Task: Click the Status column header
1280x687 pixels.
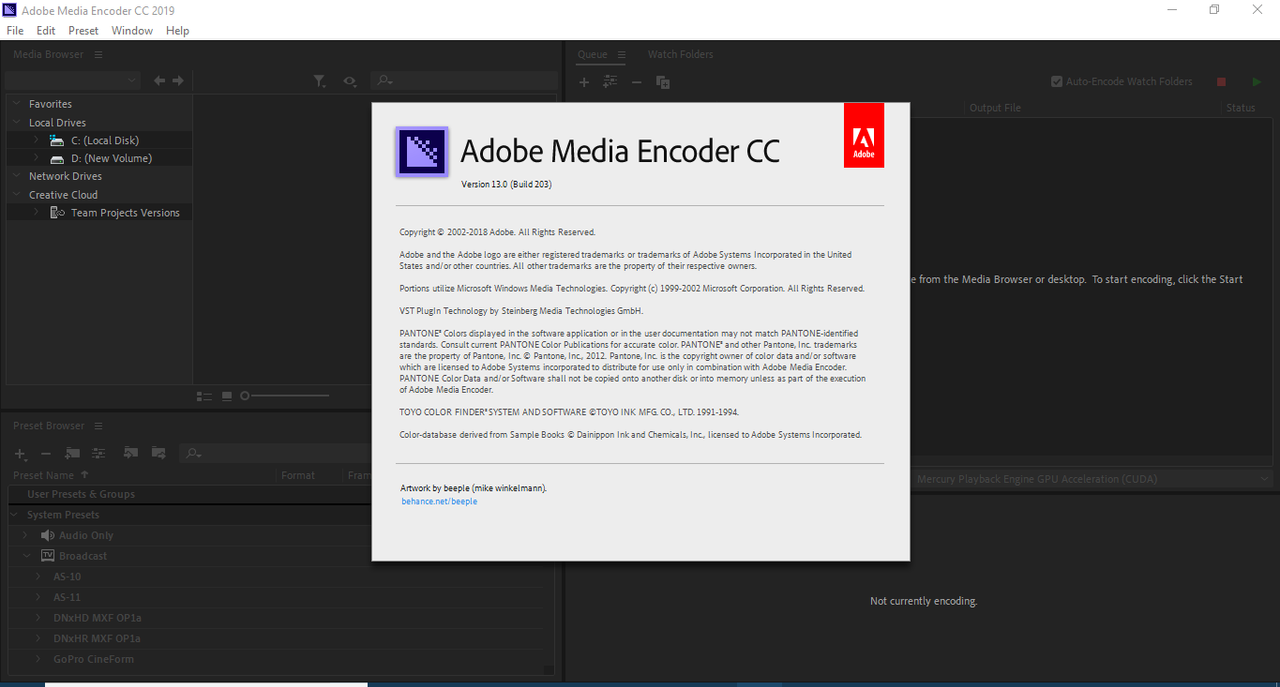Action: [x=1240, y=108]
